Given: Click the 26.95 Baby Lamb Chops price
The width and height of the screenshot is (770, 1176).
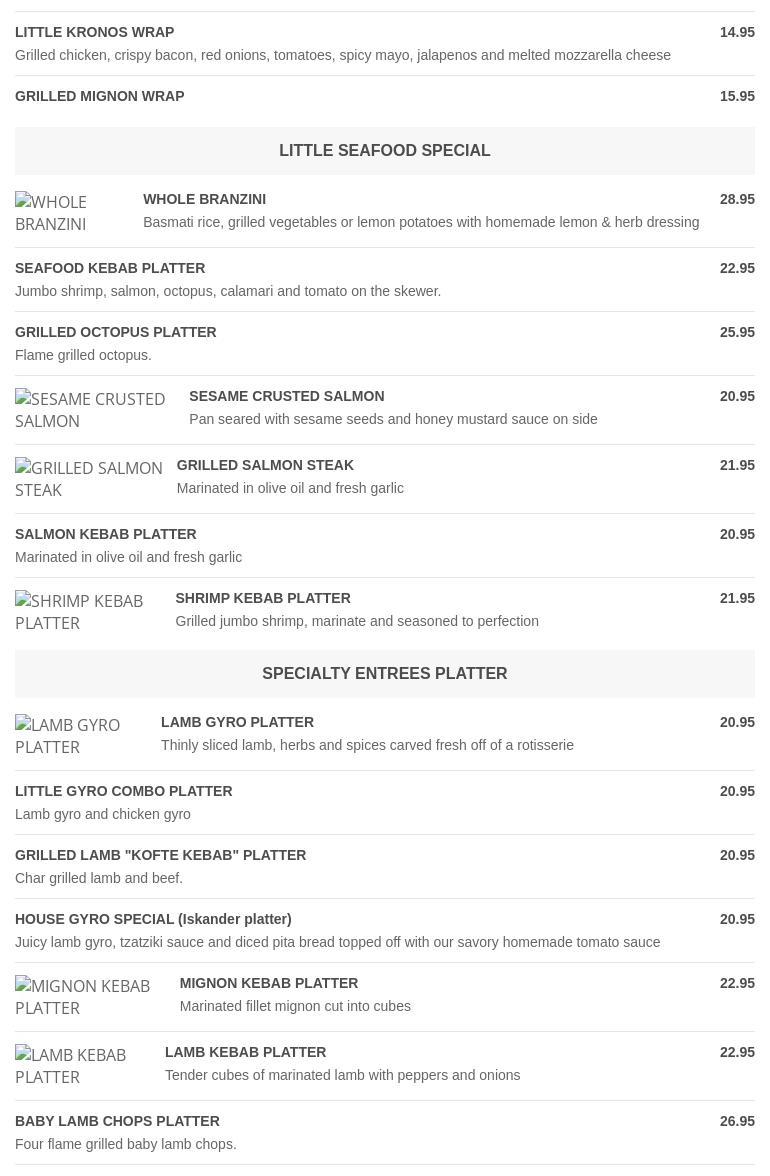Looking at the screenshot, I should click(737, 1122).
